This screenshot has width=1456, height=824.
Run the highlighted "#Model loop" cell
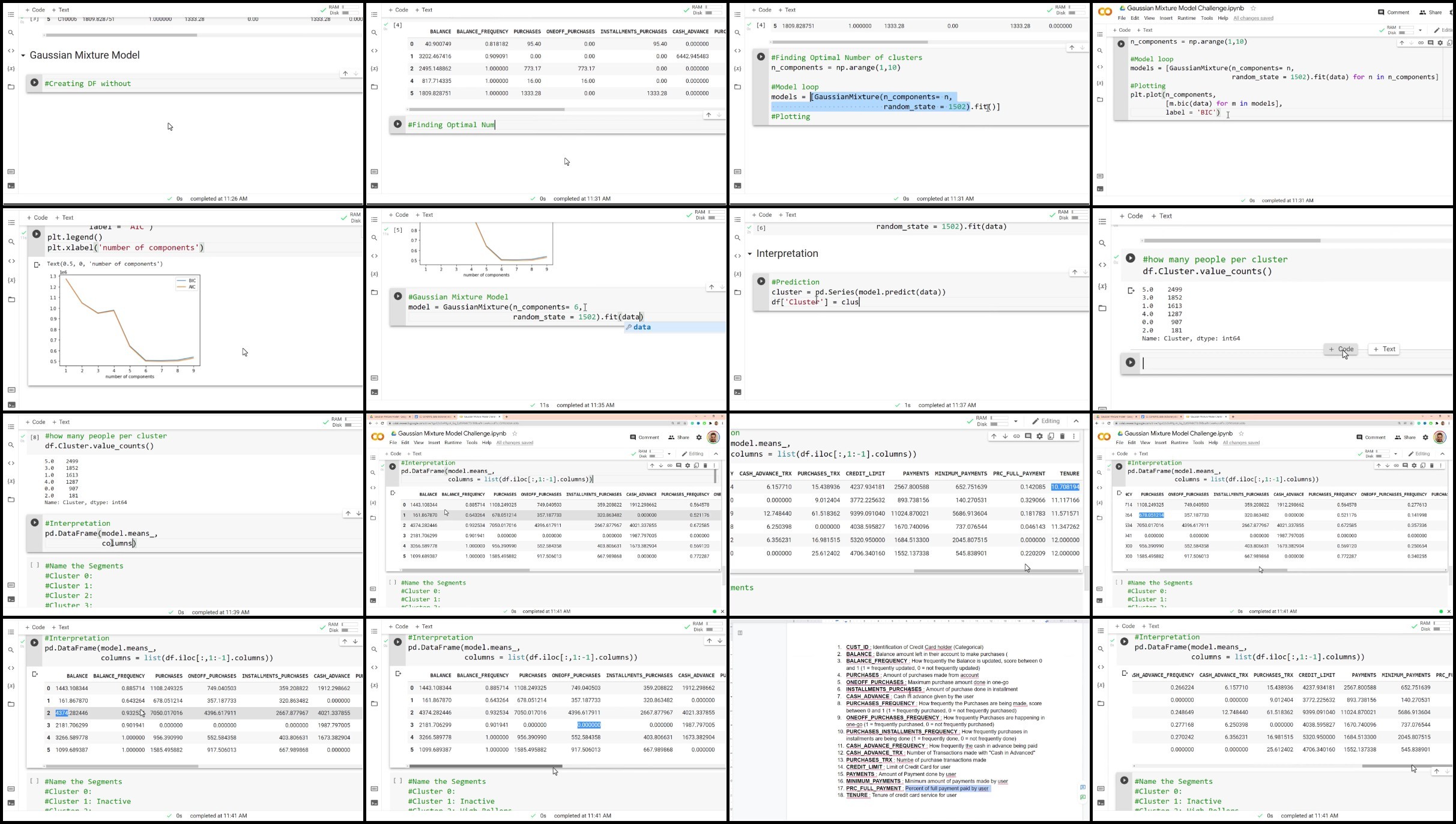[x=761, y=57]
